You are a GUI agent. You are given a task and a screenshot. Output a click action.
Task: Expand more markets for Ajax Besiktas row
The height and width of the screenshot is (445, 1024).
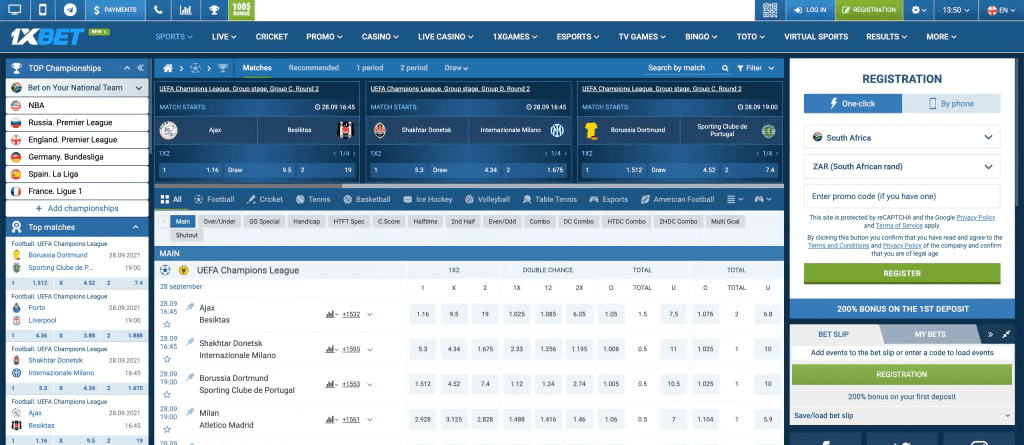[370, 314]
